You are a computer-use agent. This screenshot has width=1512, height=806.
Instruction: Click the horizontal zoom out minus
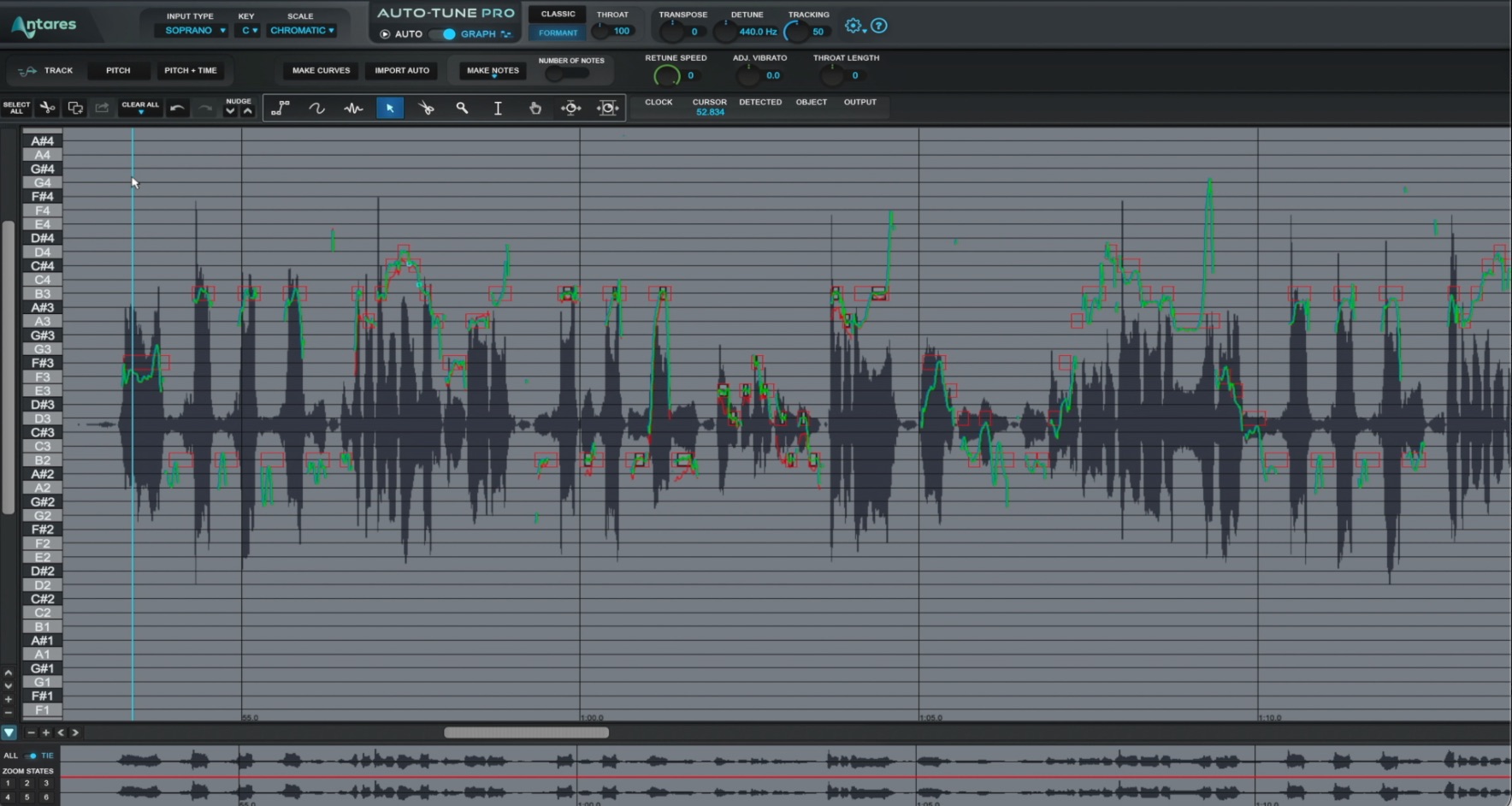click(32, 732)
